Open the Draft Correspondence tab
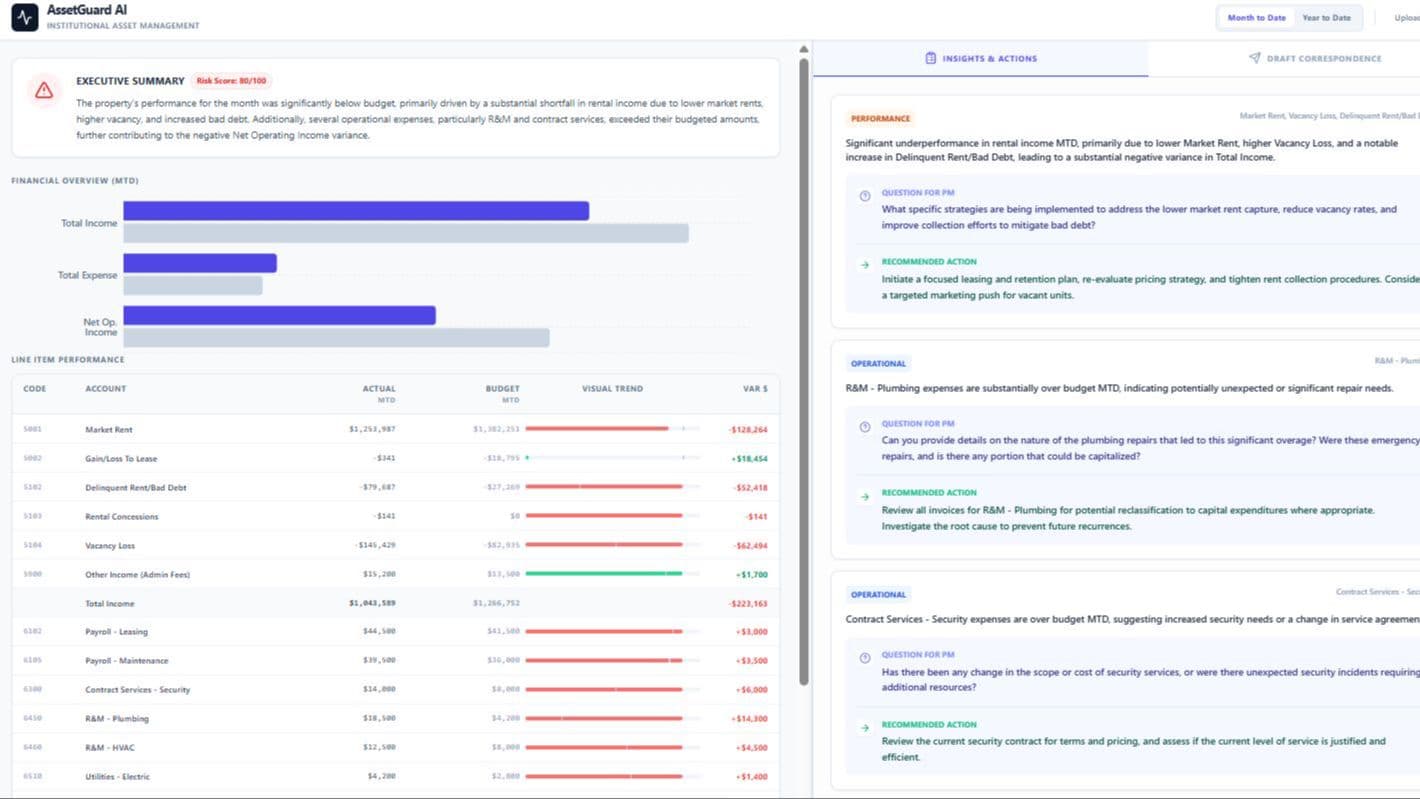1420x799 pixels. [1315, 58]
